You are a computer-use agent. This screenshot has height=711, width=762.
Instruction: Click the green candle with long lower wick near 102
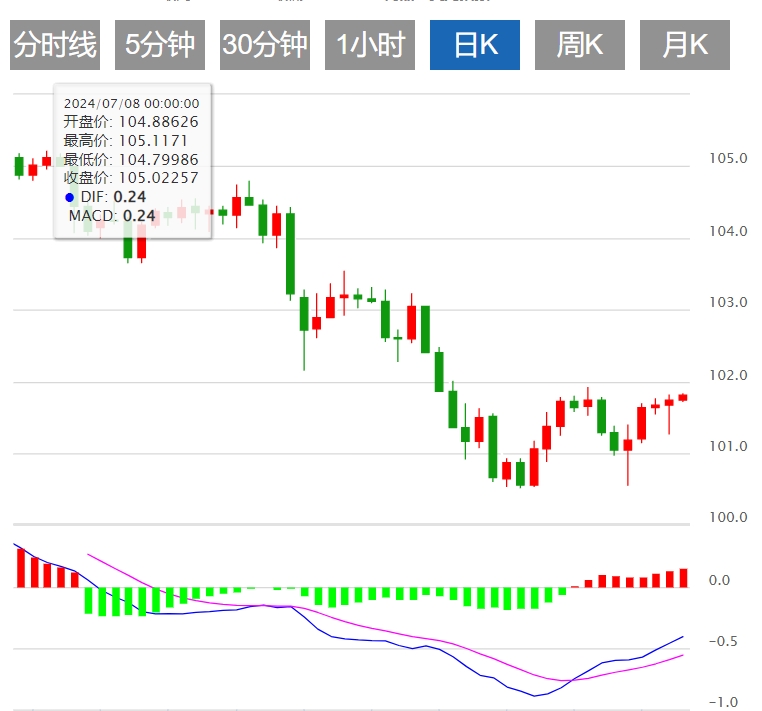(x=304, y=330)
